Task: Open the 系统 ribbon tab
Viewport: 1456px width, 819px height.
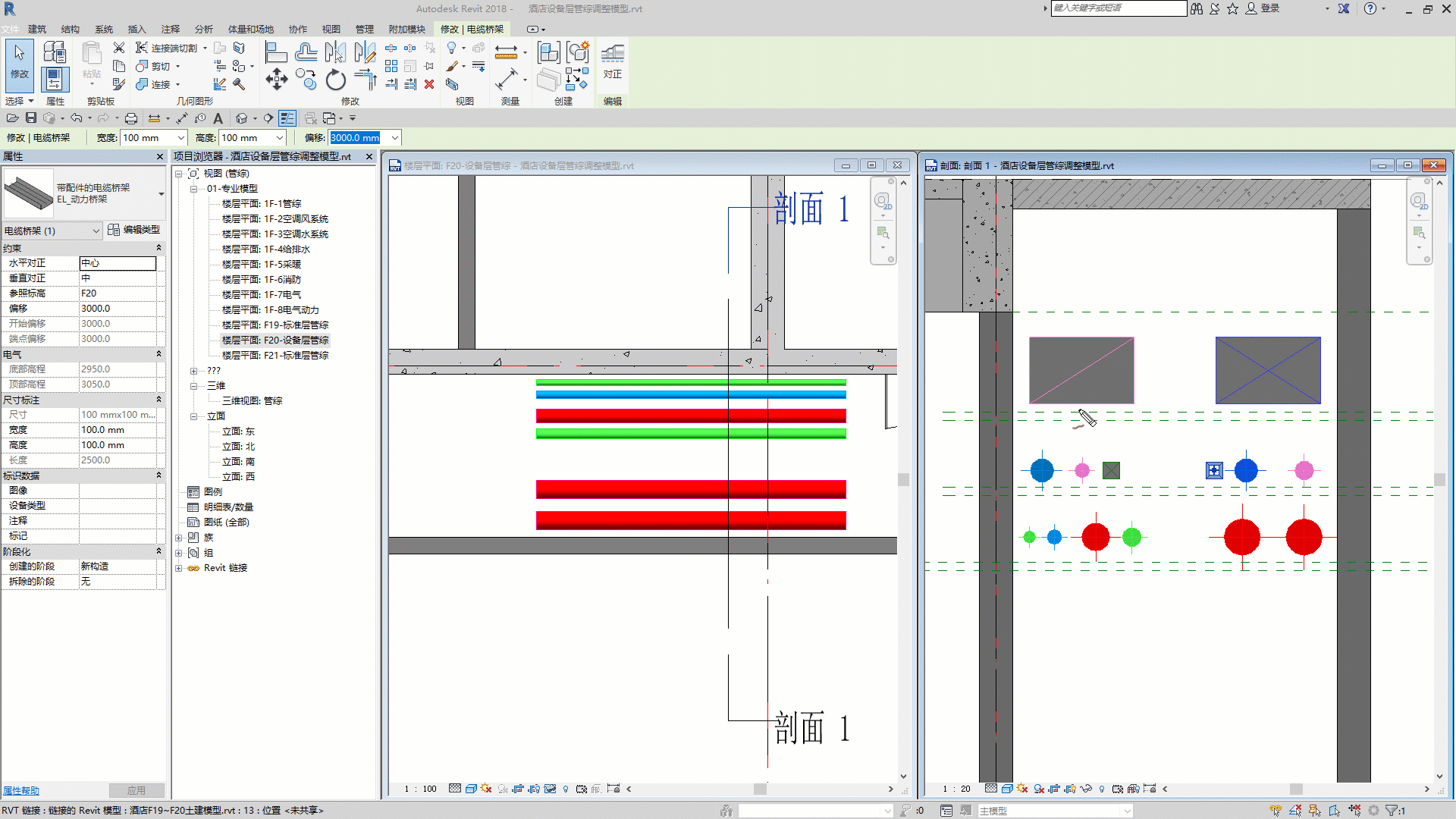Action: pyautogui.click(x=103, y=29)
